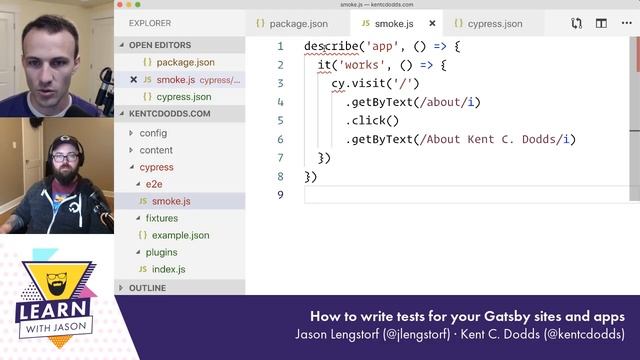
Task: Open example.json in fixtures folder
Action: (x=180, y=236)
